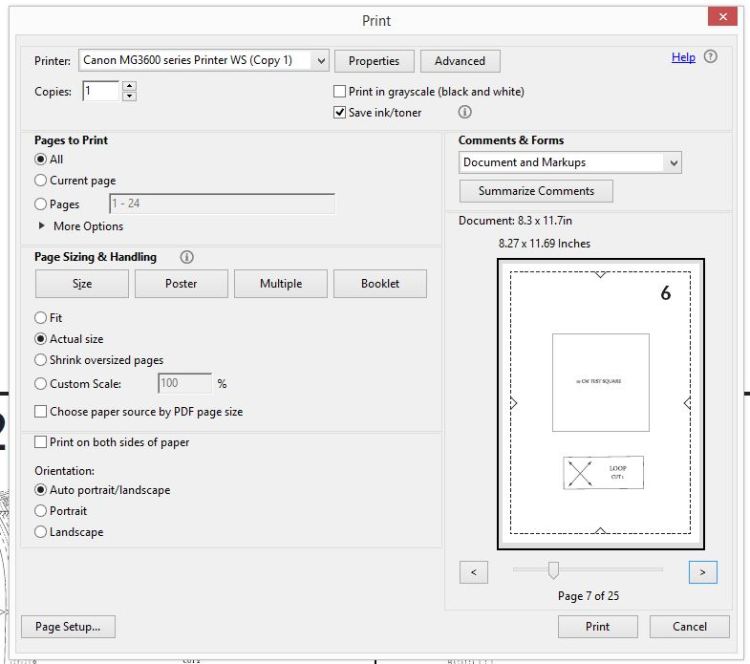Enable Print on both sides of paper
Image resolution: width=750 pixels, height=664 pixels.
[41, 442]
